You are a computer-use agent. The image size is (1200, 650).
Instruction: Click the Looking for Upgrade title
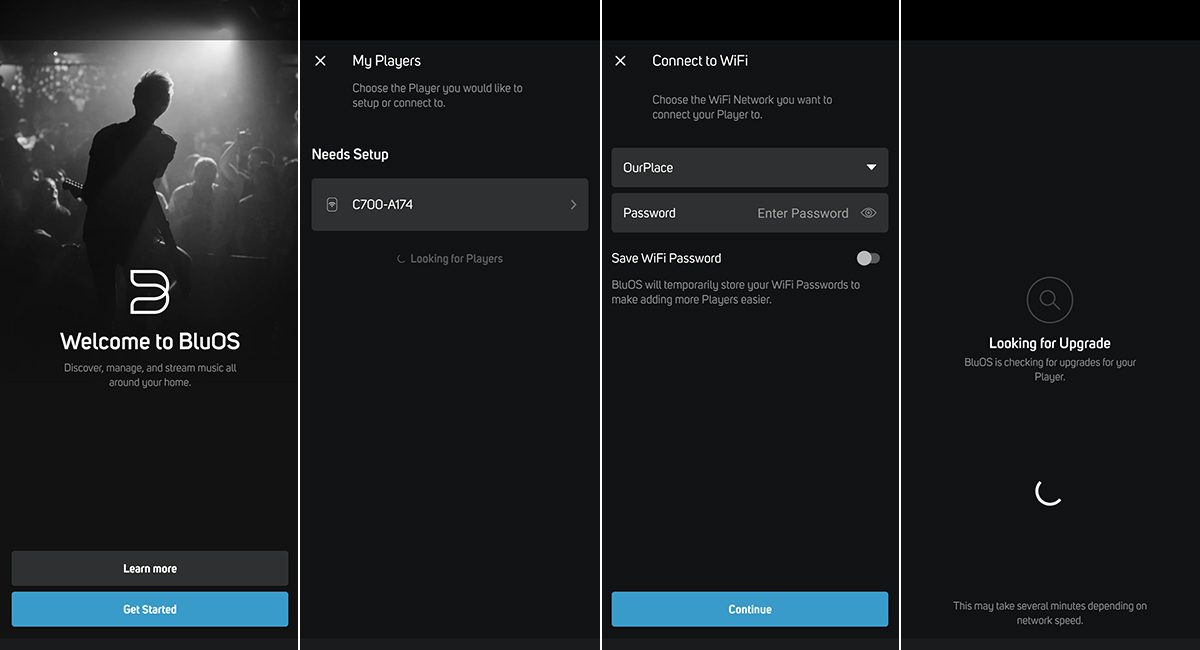[x=1049, y=343]
